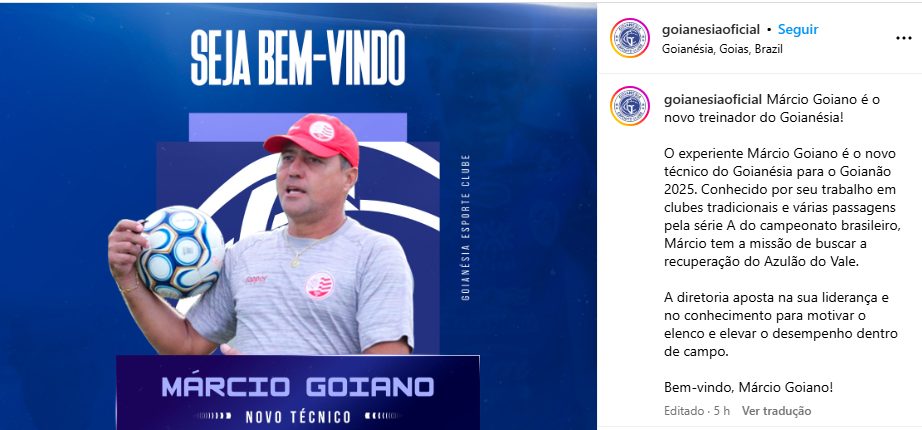Click the vertical GOIANÉSIA ESPORTE CLUBE text
This screenshot has height=430, width=922.
[466, 228]
